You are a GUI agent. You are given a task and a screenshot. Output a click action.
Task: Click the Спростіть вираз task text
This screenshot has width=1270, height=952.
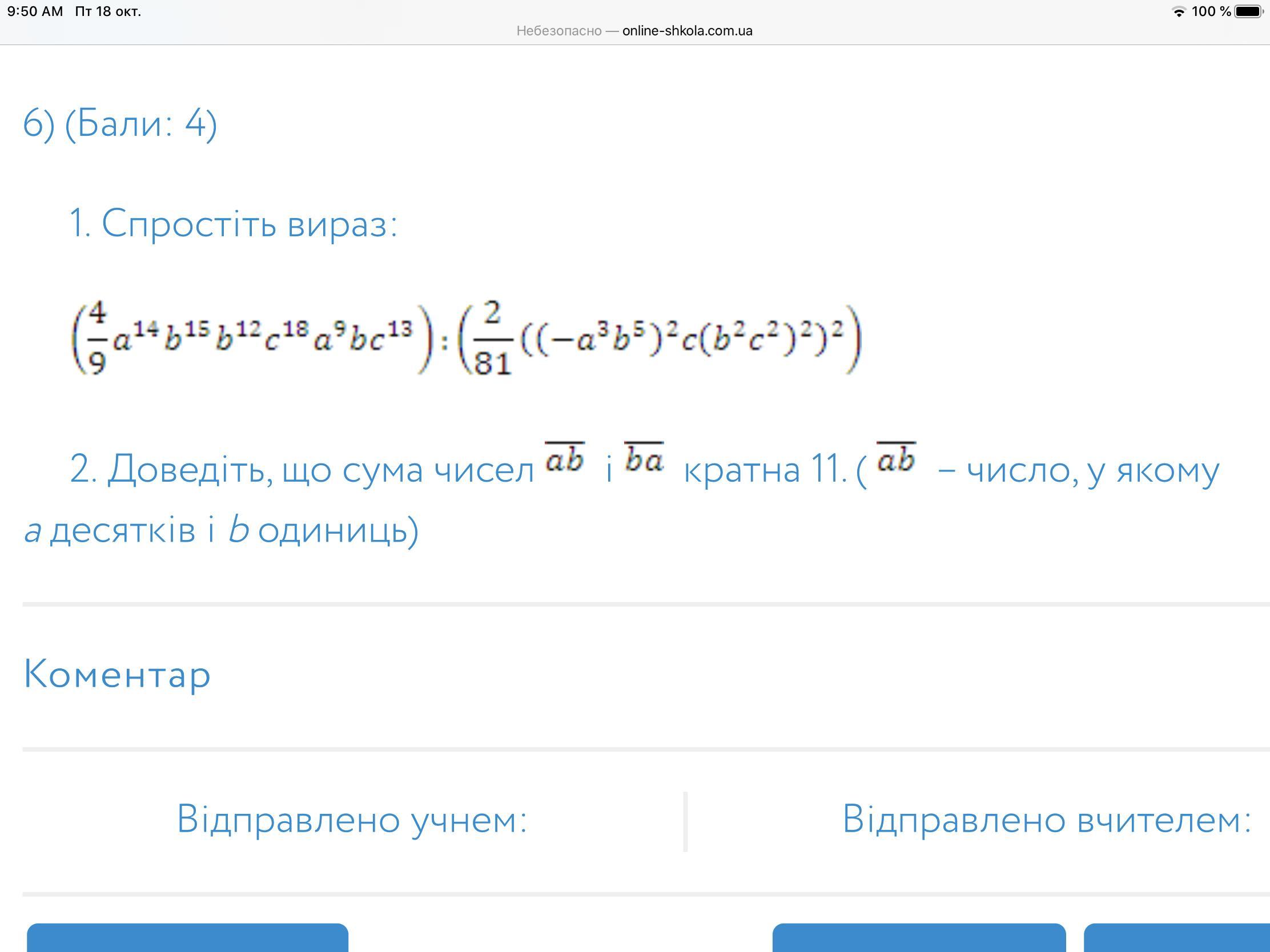233,223
